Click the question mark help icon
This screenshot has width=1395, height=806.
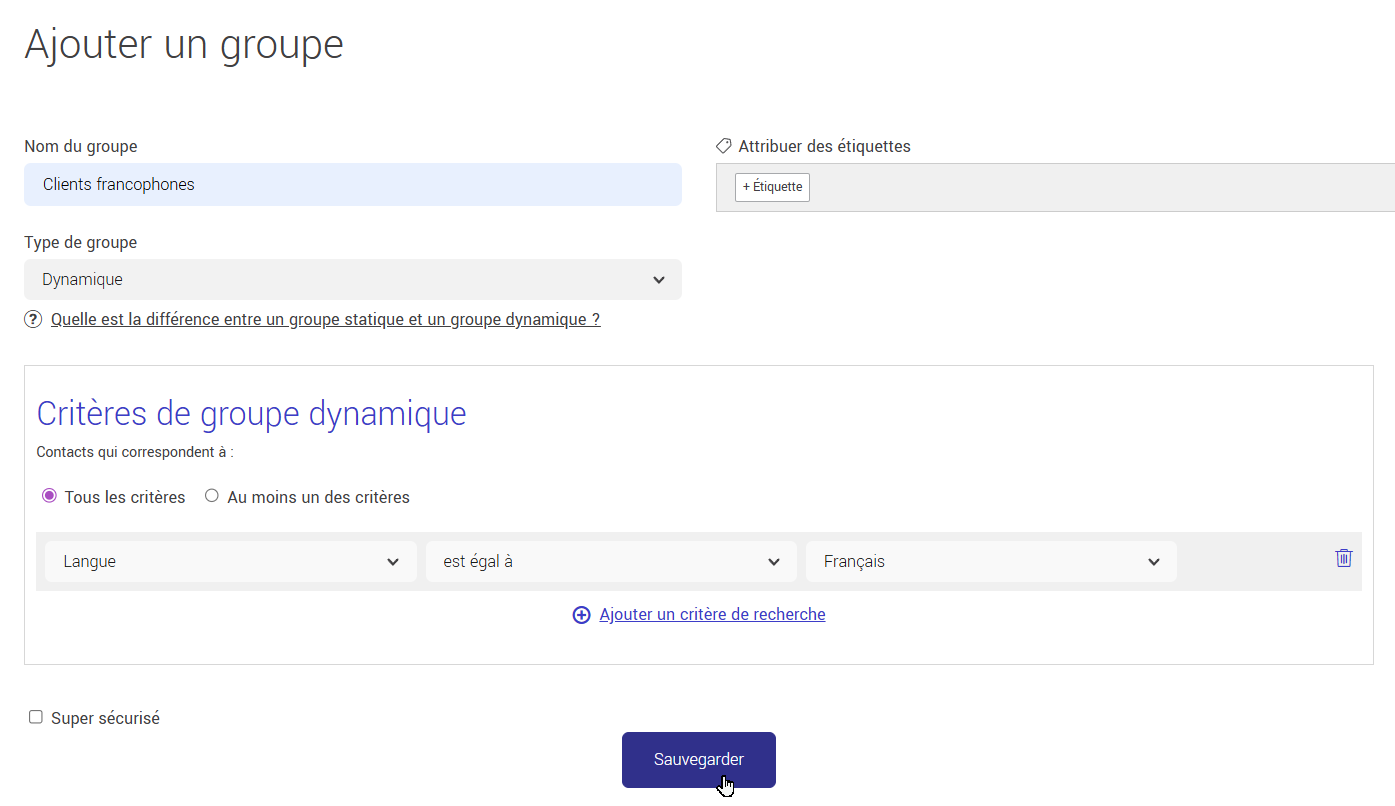click(33, 320)
